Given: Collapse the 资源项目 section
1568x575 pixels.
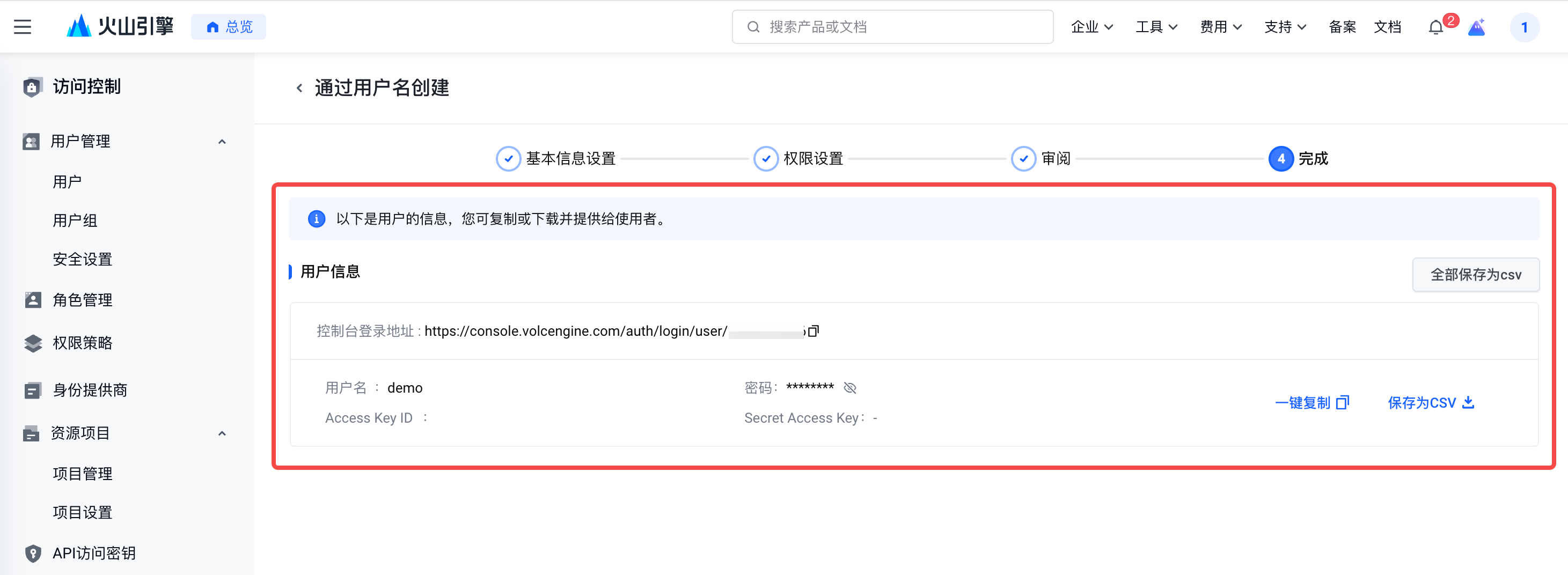Looking at the screenshot, I should pos(222,434).
